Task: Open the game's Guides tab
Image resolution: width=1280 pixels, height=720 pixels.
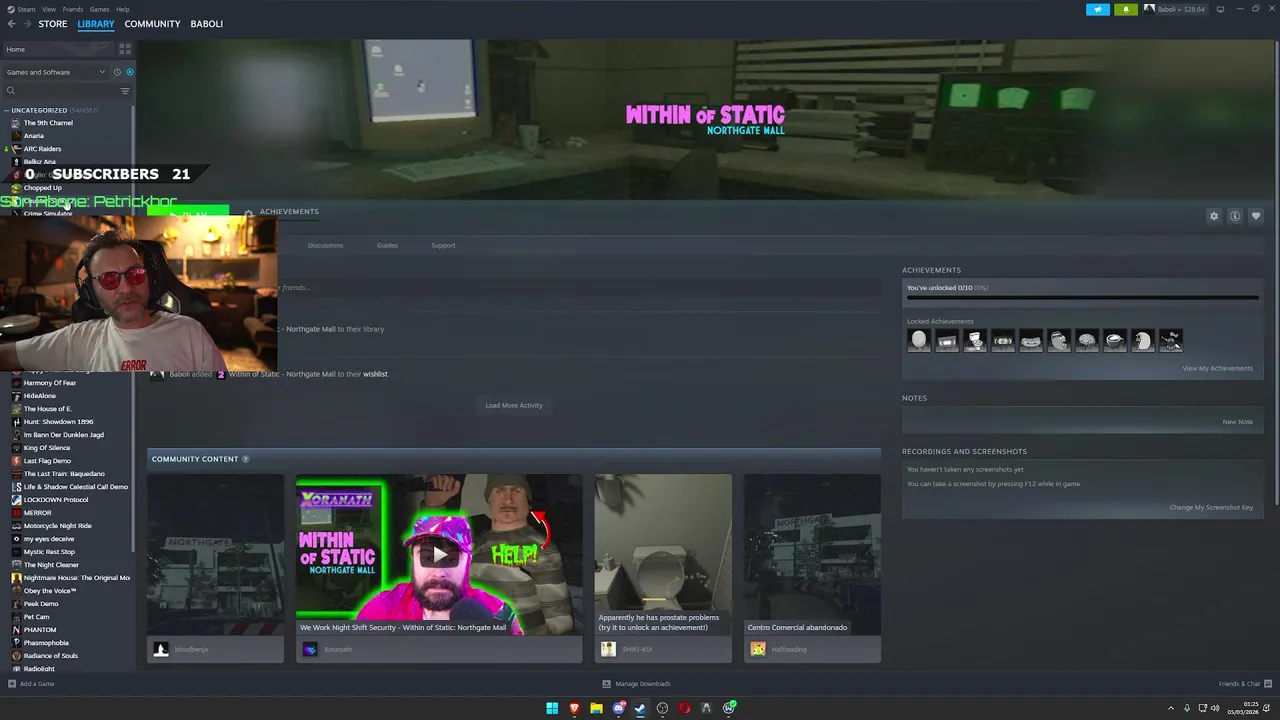Action: tap(387, 245)
